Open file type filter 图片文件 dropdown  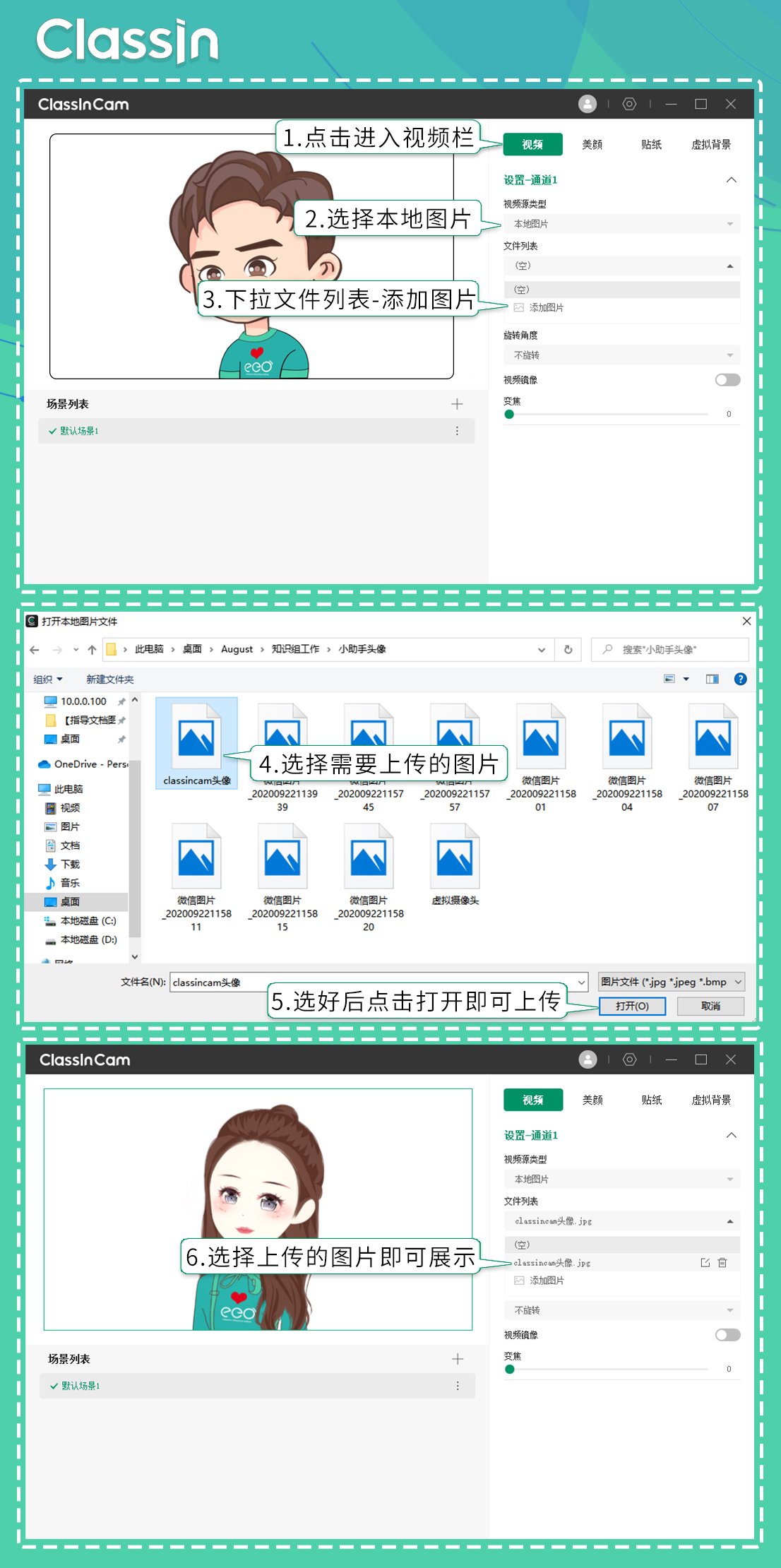pyautogui.click(x=671, y=982)
